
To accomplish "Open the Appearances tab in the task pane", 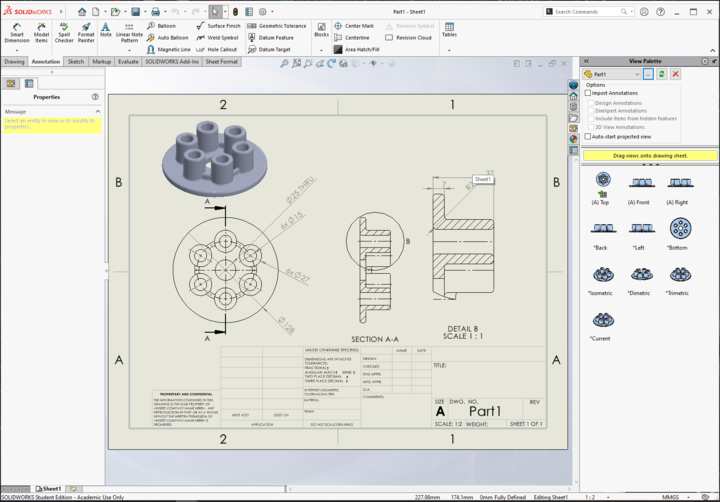I will 574,139.
